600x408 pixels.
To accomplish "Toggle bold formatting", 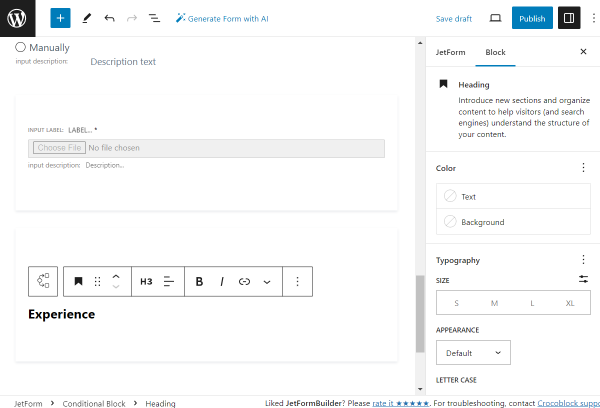I will tap(199, 281).
